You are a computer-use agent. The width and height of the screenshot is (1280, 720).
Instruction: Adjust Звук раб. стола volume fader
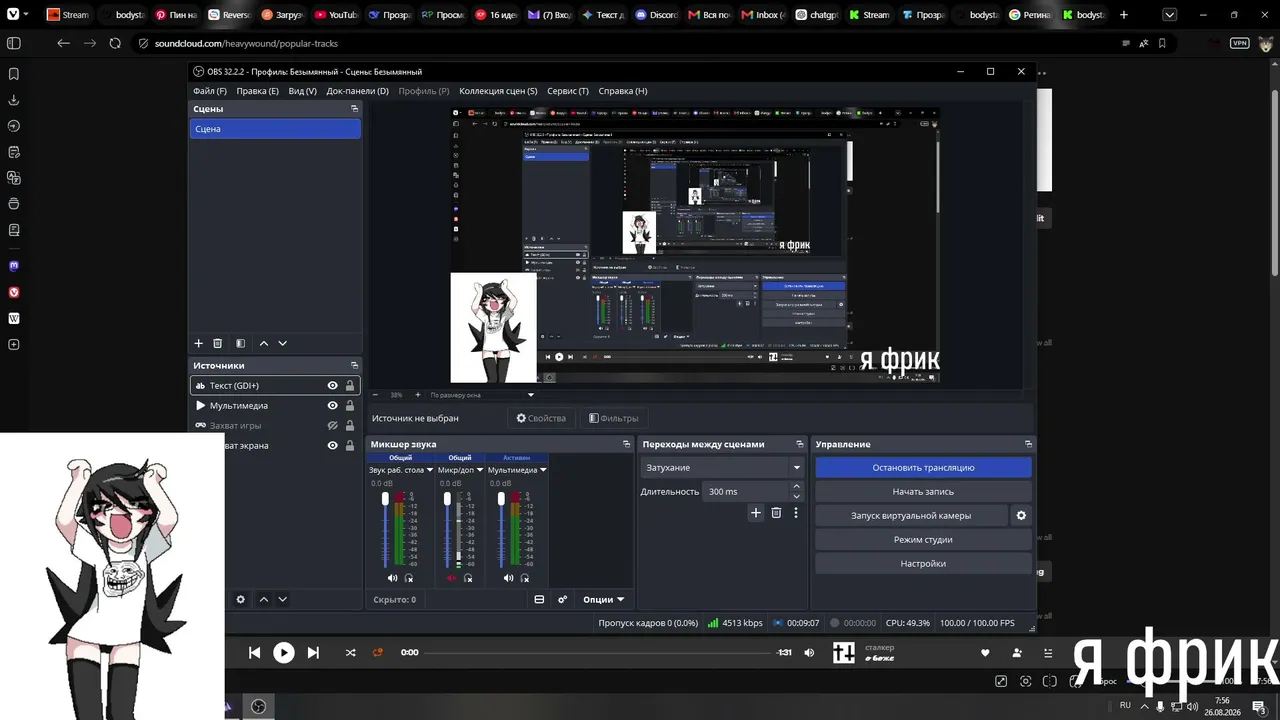pos(385,500)
